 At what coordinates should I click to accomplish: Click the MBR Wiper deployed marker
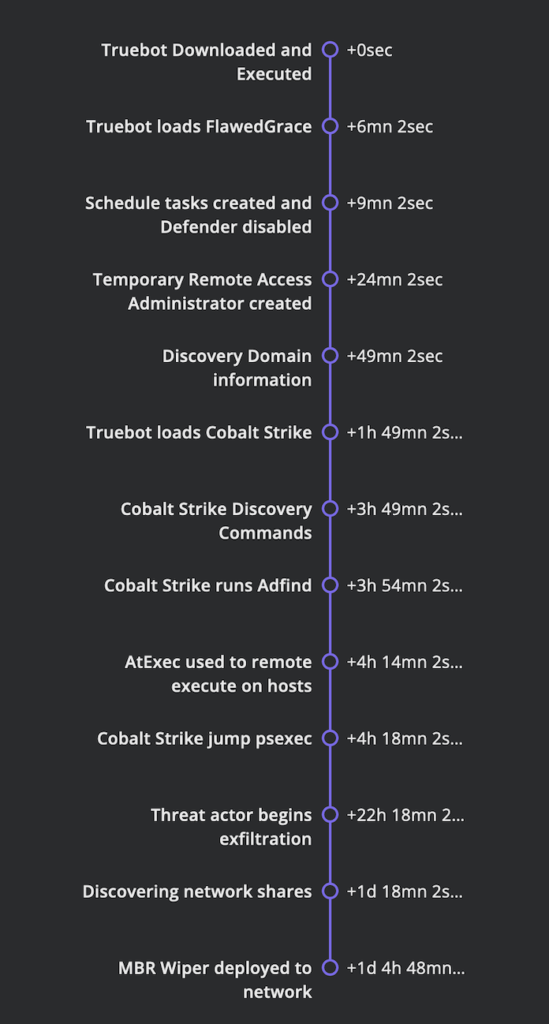point(330,967)
